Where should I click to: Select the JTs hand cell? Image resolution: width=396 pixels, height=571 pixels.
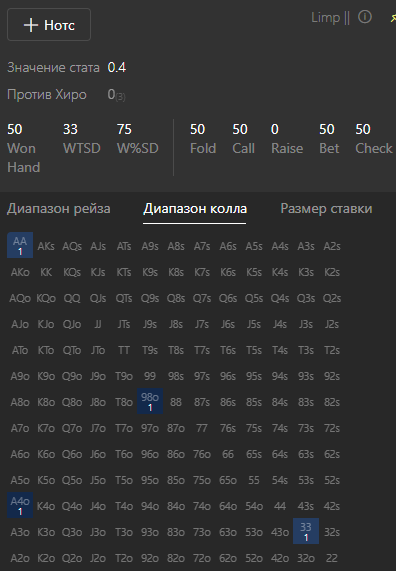[124, 324]
